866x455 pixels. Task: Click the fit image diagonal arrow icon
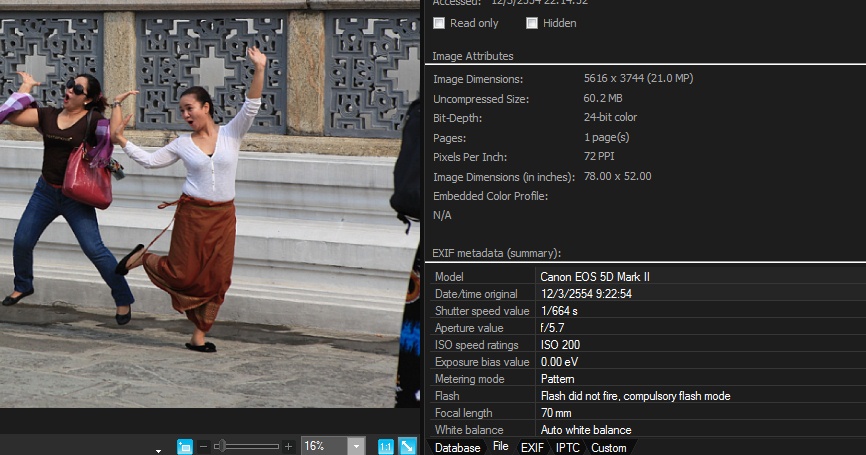(x=408, y=446)
